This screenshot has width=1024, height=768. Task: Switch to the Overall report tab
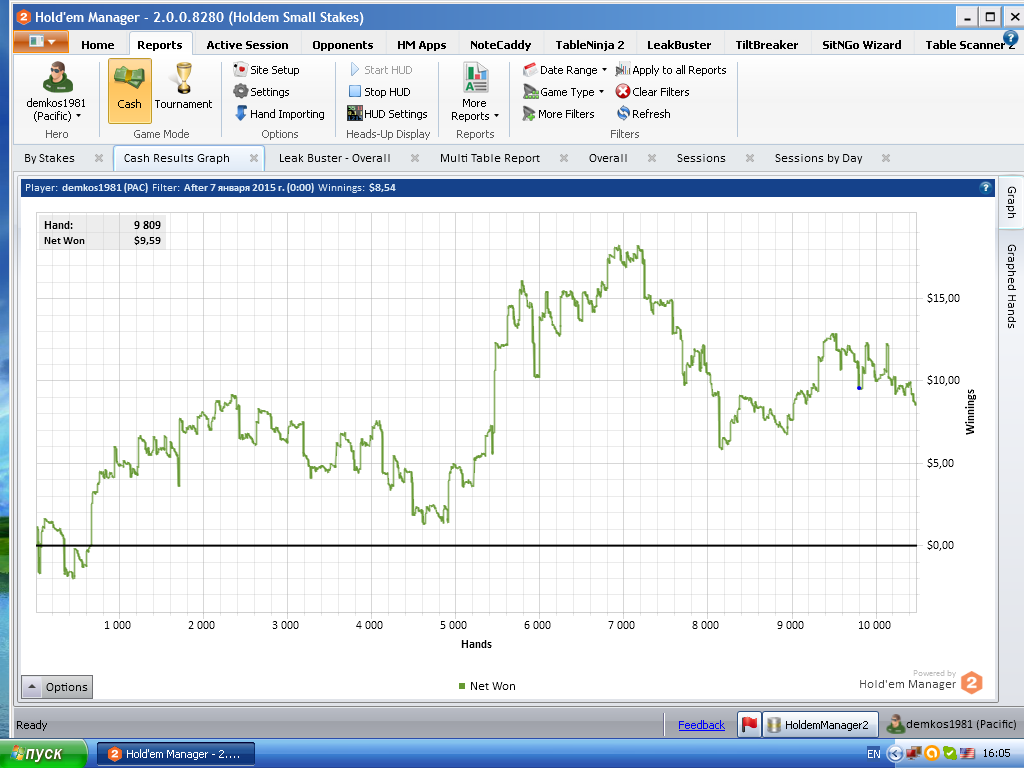pos(608,158)
